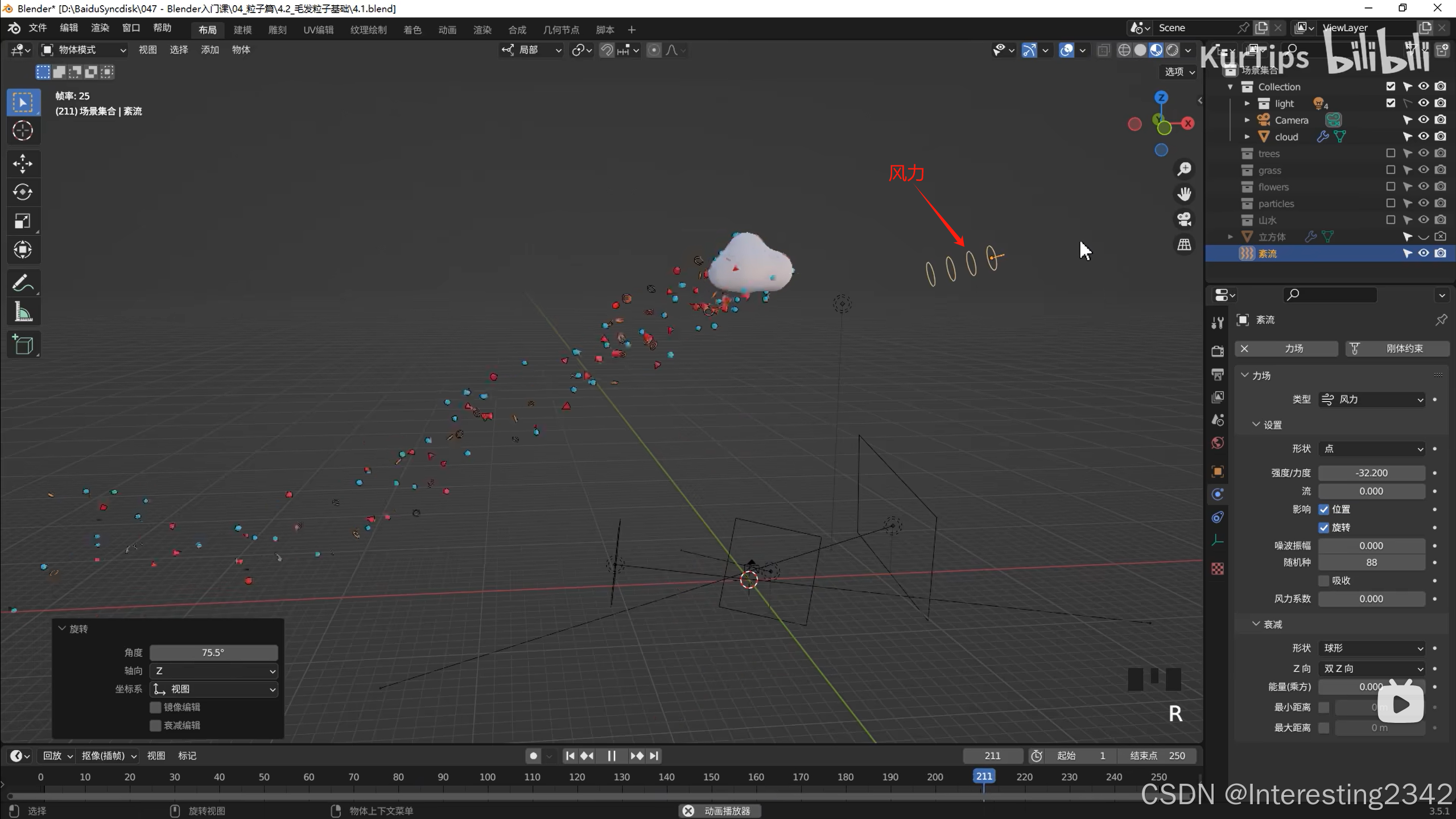Viewport: 1456px width, 819px height.
Task: Expand the light collection in outliner
Action: tap(1247, 104)
